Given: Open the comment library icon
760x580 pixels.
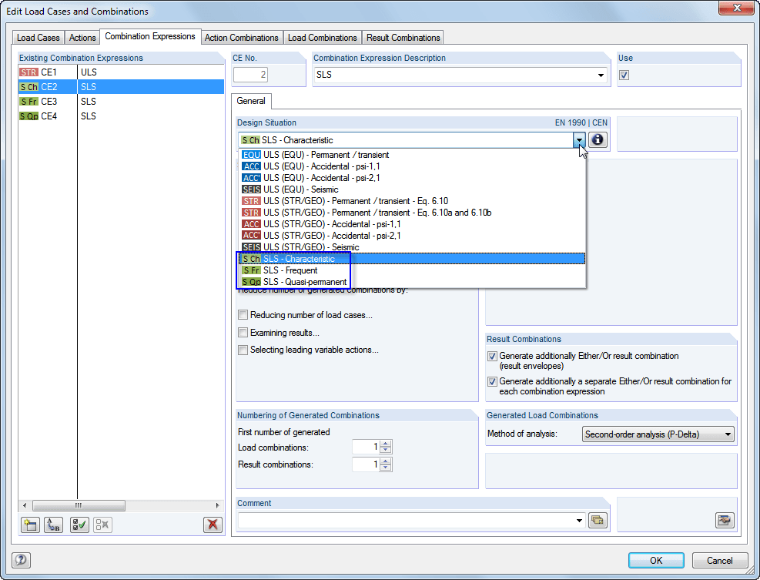Looking at the screenshot, I should 598,520.
